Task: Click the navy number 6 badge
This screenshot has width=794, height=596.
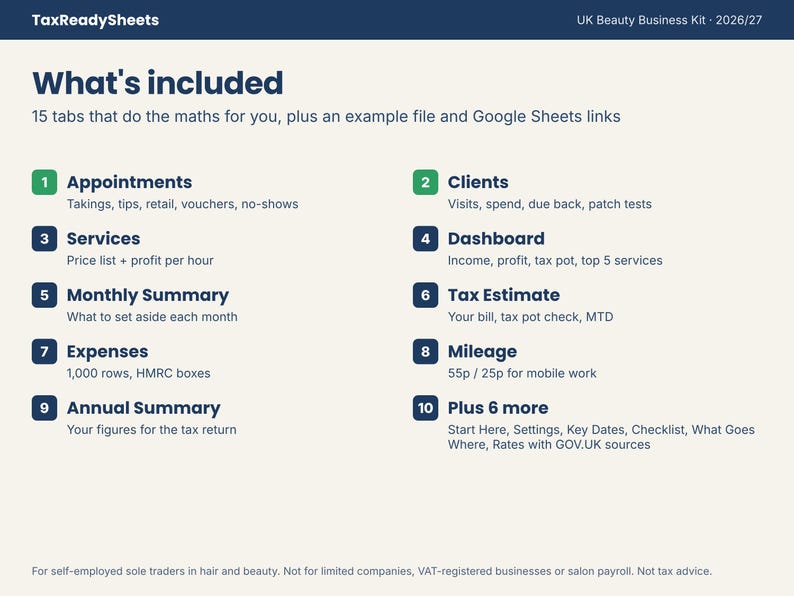Action: [425, 295]
